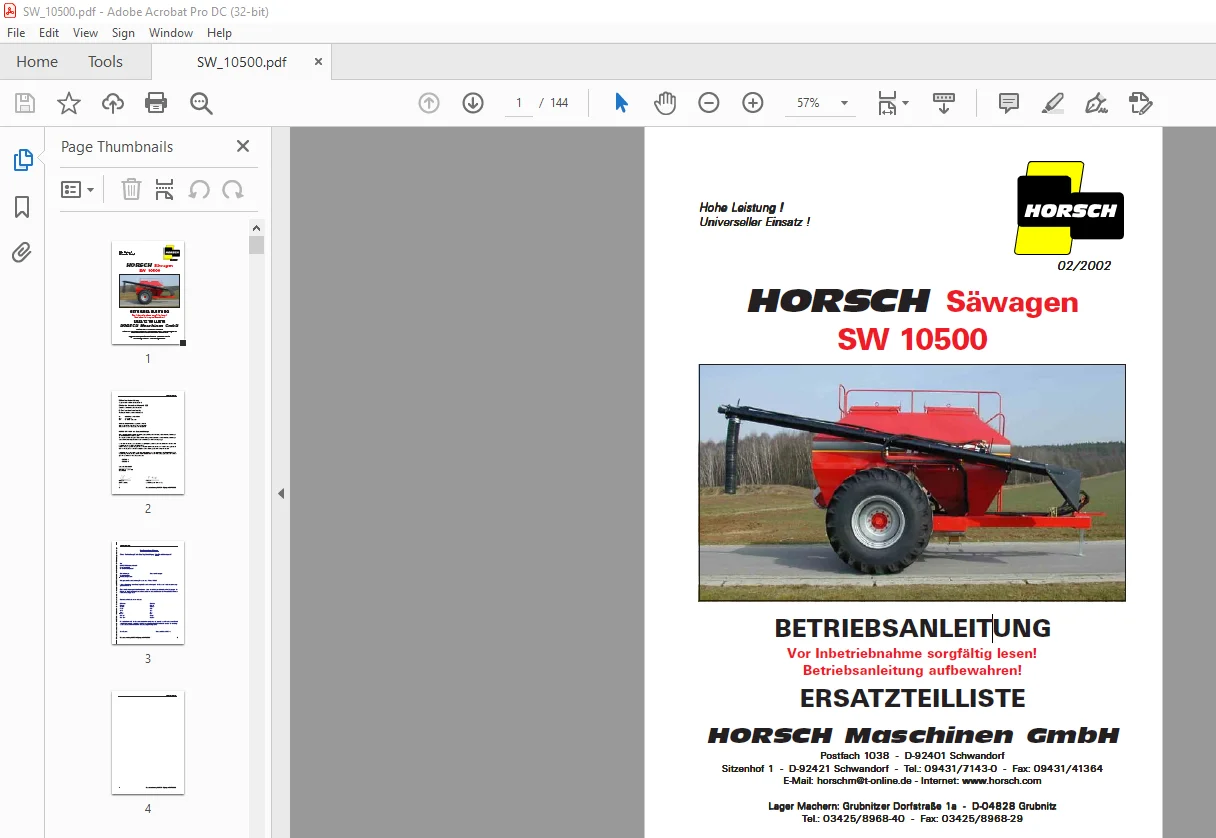Activate the hand pan tool

click(x=665, y=103)
